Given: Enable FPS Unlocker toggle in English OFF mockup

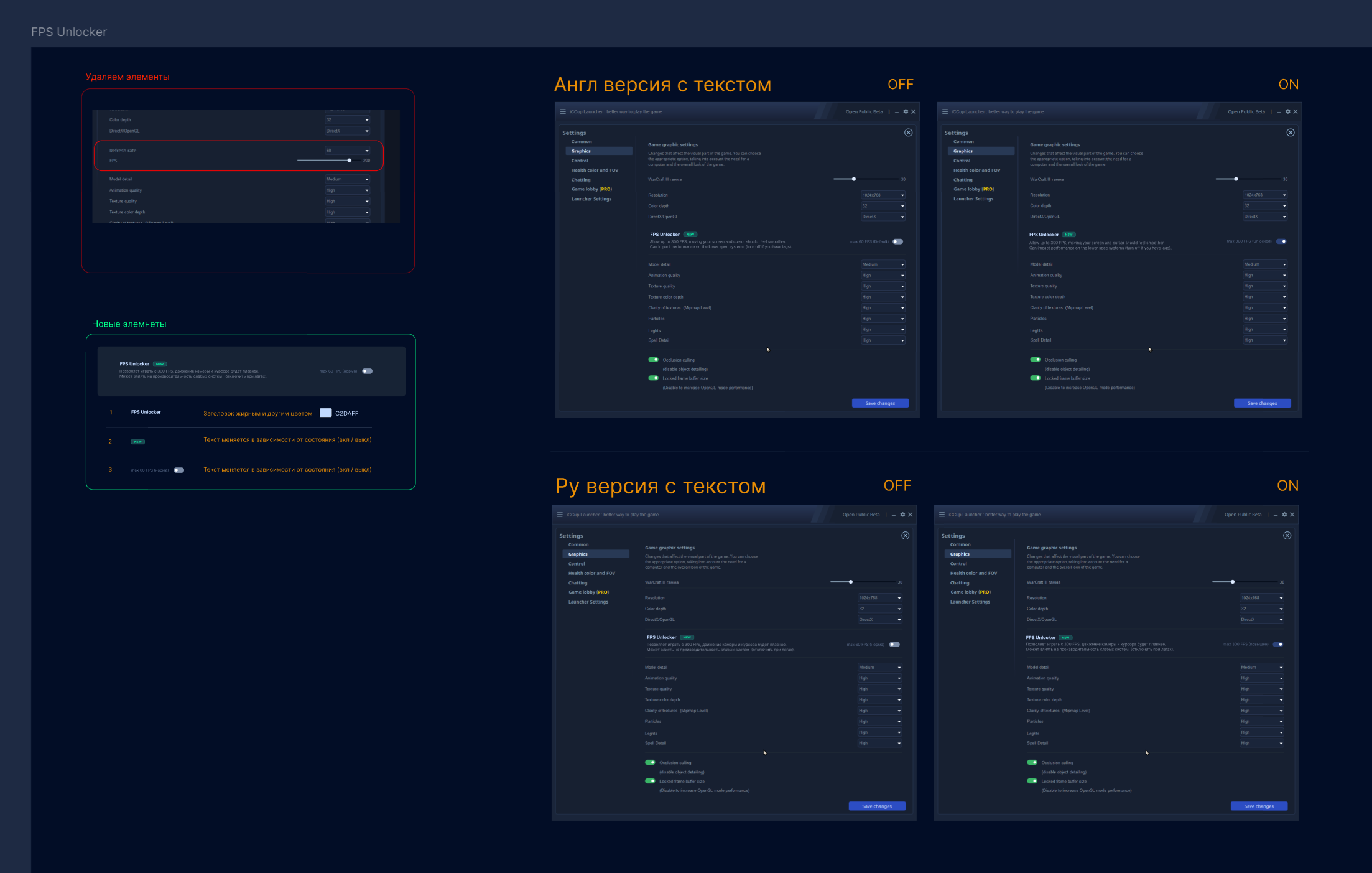Looking at the screenshot, I should (x=897, y=241).
